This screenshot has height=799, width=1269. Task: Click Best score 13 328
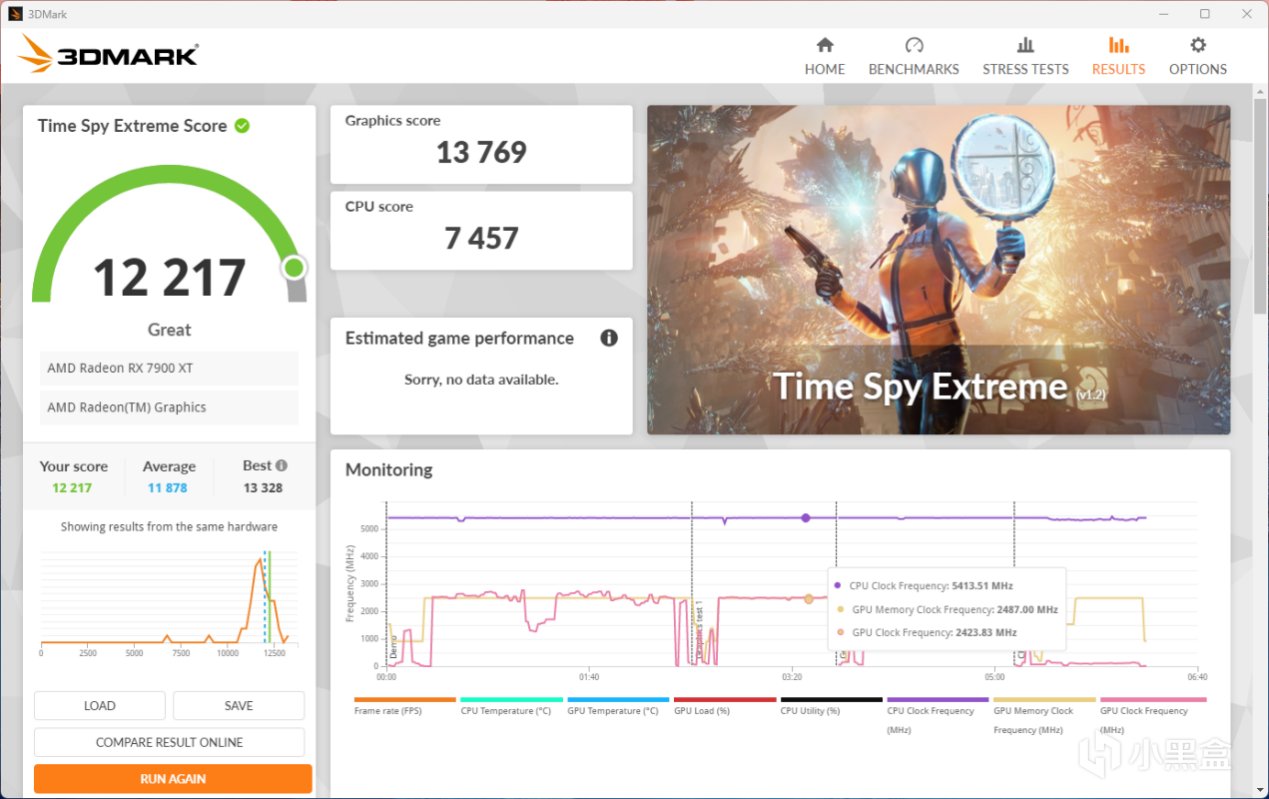click(263, 488)
